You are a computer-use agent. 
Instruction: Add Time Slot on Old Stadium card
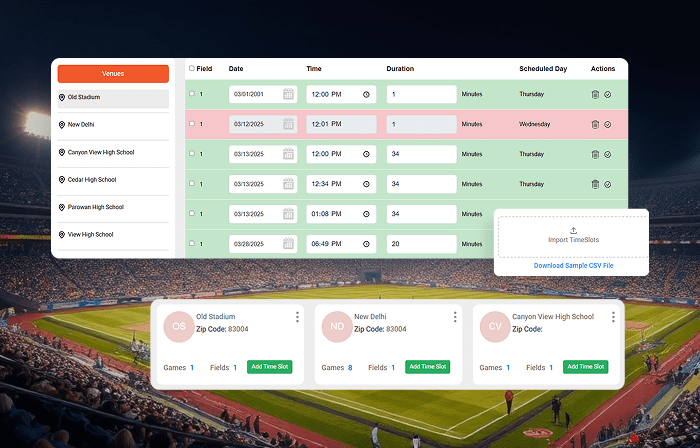tap(270, 367)
